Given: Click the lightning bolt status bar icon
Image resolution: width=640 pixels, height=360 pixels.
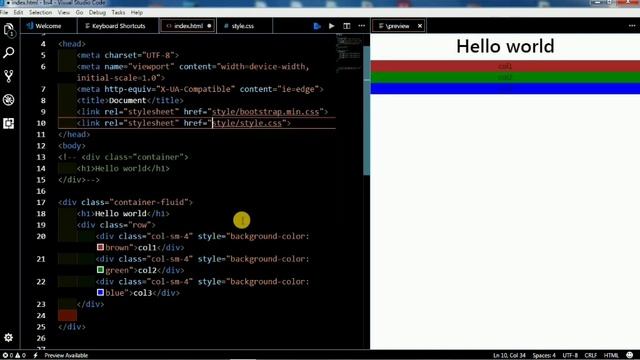Looking at the screenshot, I should tap(36, 356).
